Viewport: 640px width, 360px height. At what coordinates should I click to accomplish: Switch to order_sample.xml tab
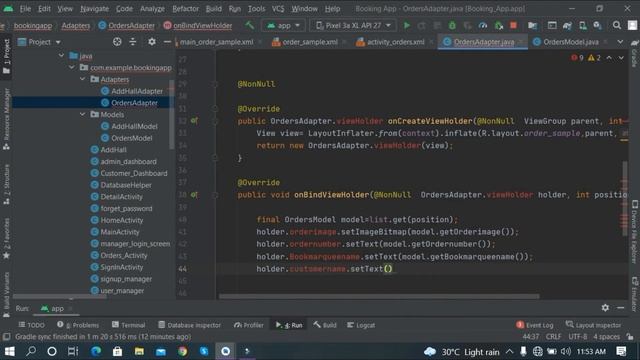[310, 42]
